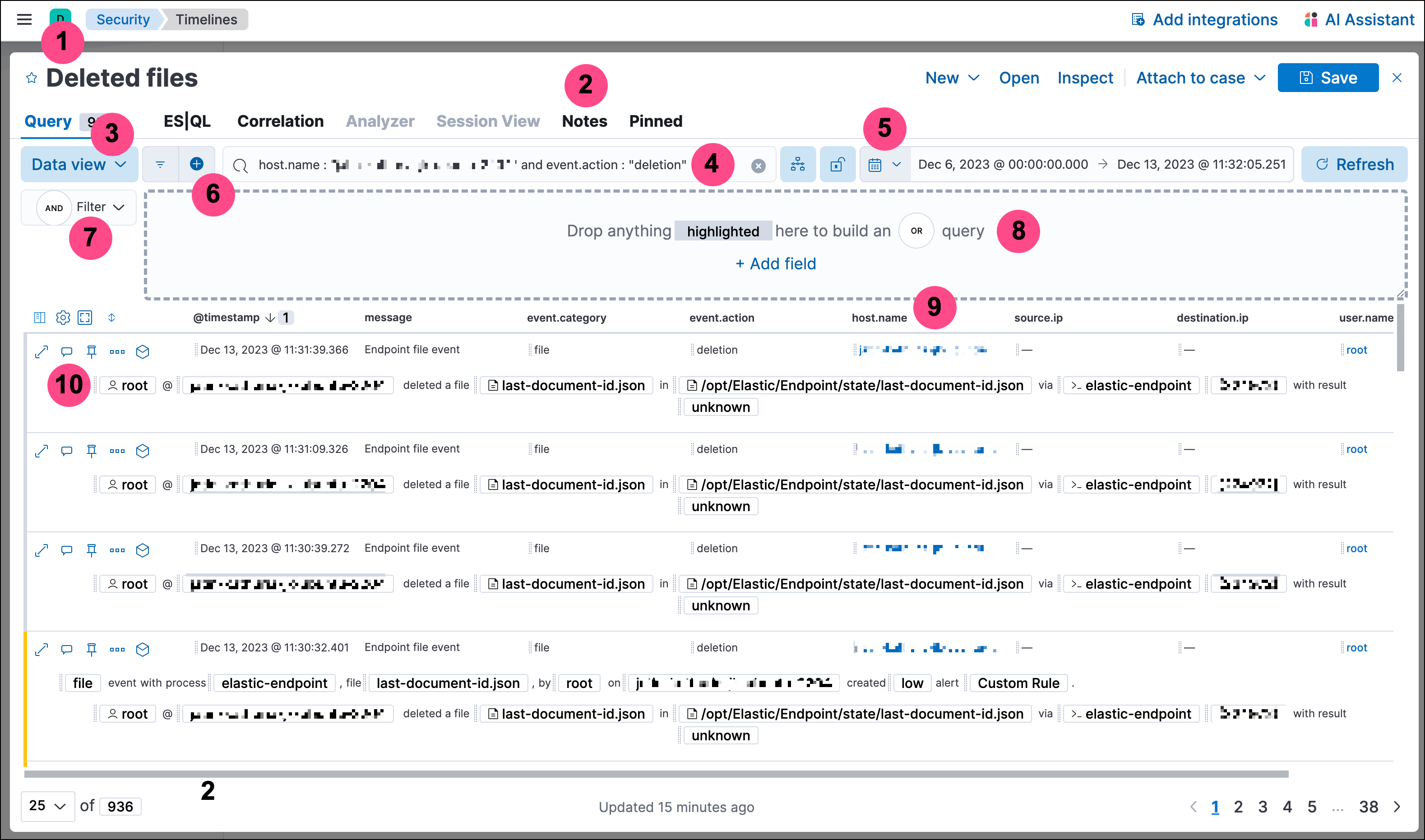
Task: Go to page 2 of the results
Action: click(1239, 806)
